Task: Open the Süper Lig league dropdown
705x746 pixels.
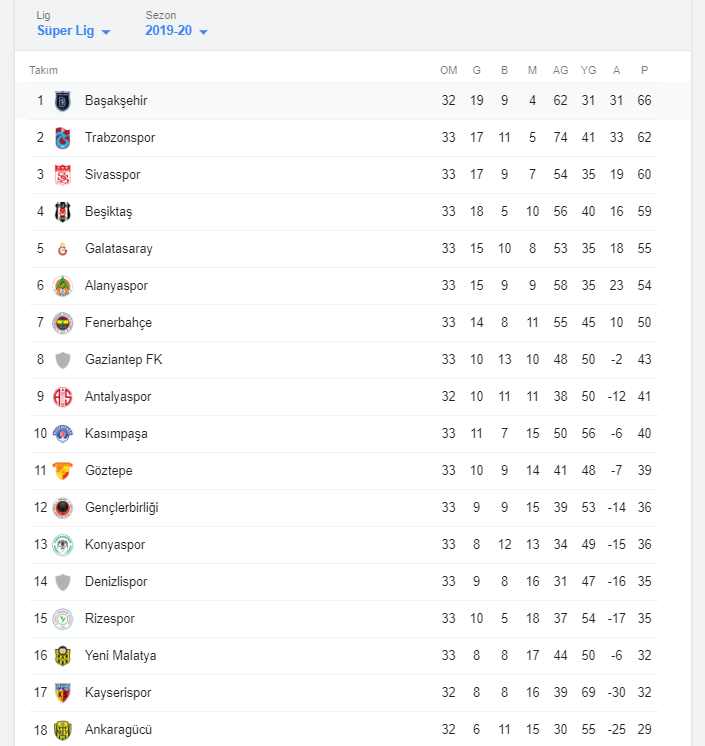Action: tap(74, 31)
